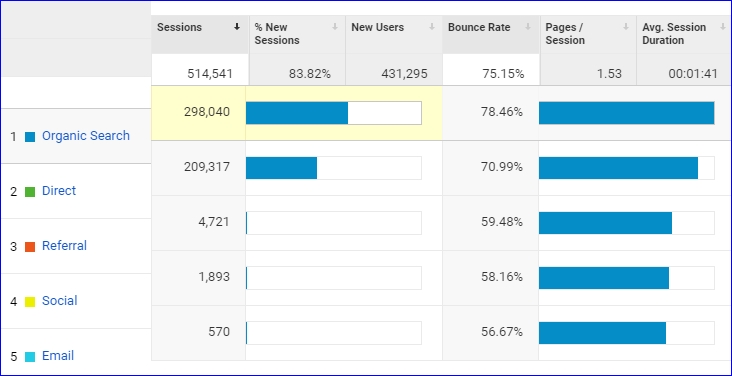Click the sessions bar beside 298,040
The image size is (732, 376).
coord(334,113)
